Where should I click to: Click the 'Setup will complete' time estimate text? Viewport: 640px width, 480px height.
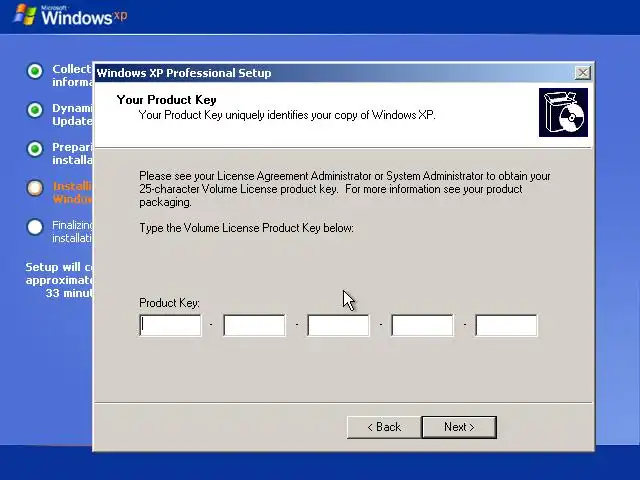click(60, 280)
